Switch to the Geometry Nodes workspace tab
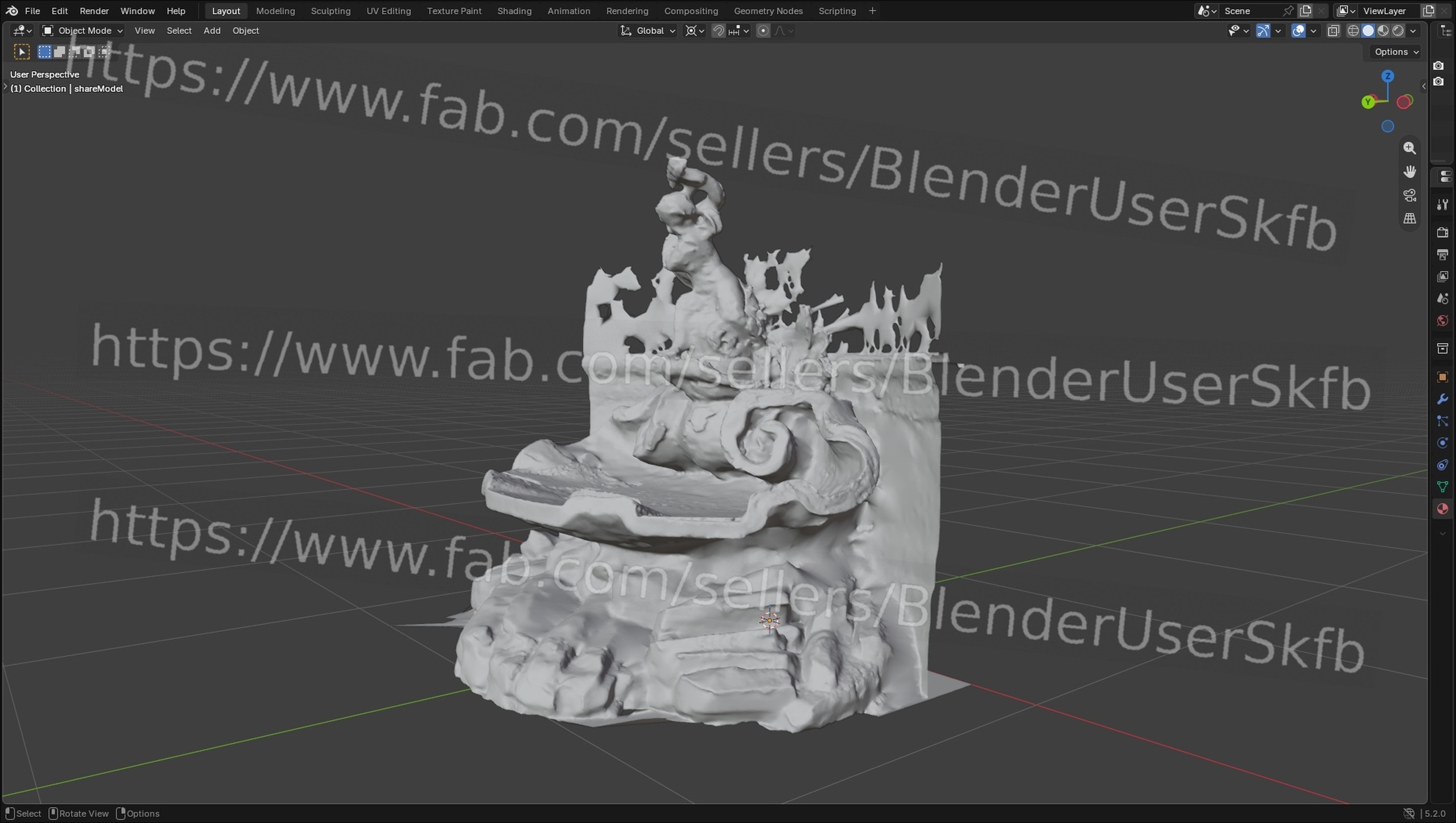The width and height of the screenshot is (1456, 823). (x=768, y=11)
